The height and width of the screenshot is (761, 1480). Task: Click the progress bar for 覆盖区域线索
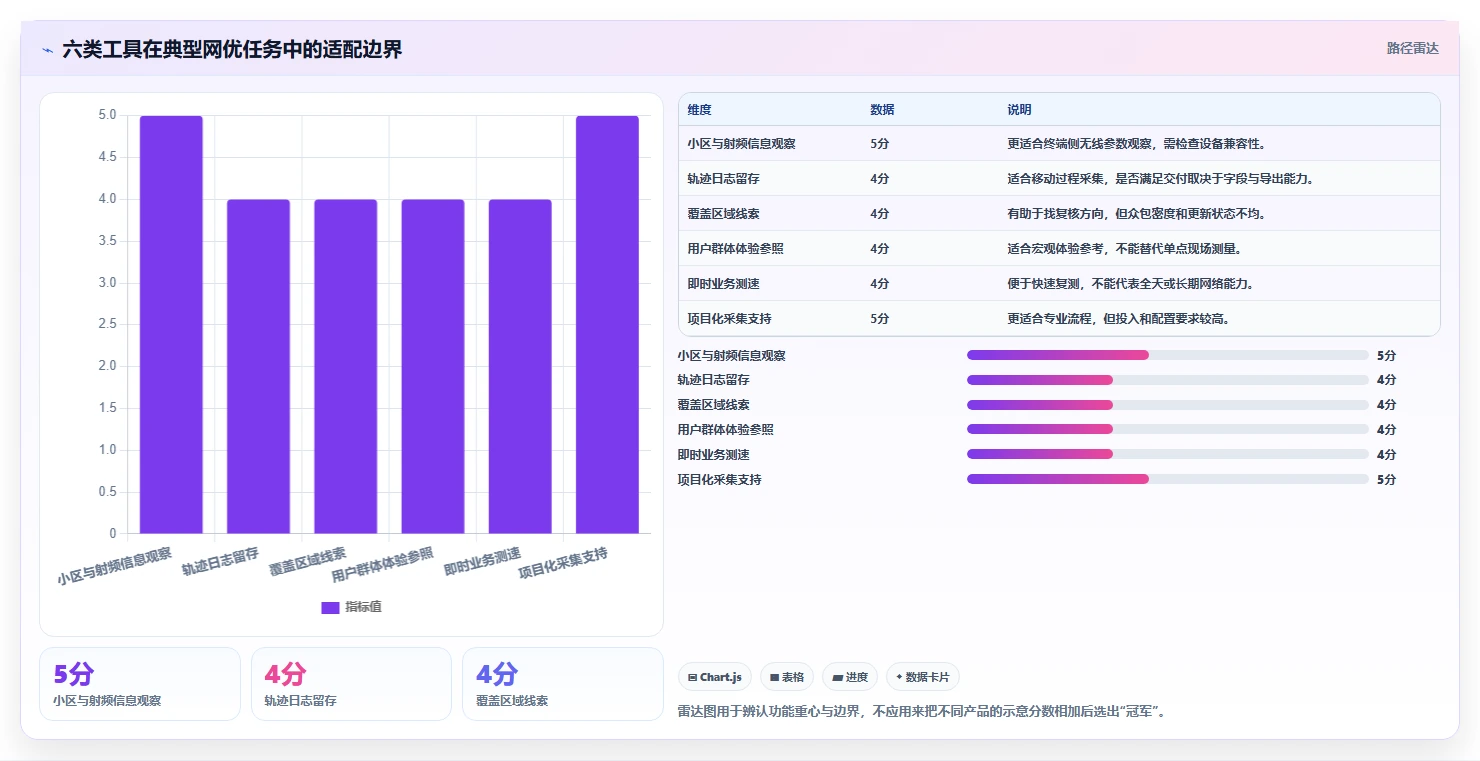pos(1168,405)
